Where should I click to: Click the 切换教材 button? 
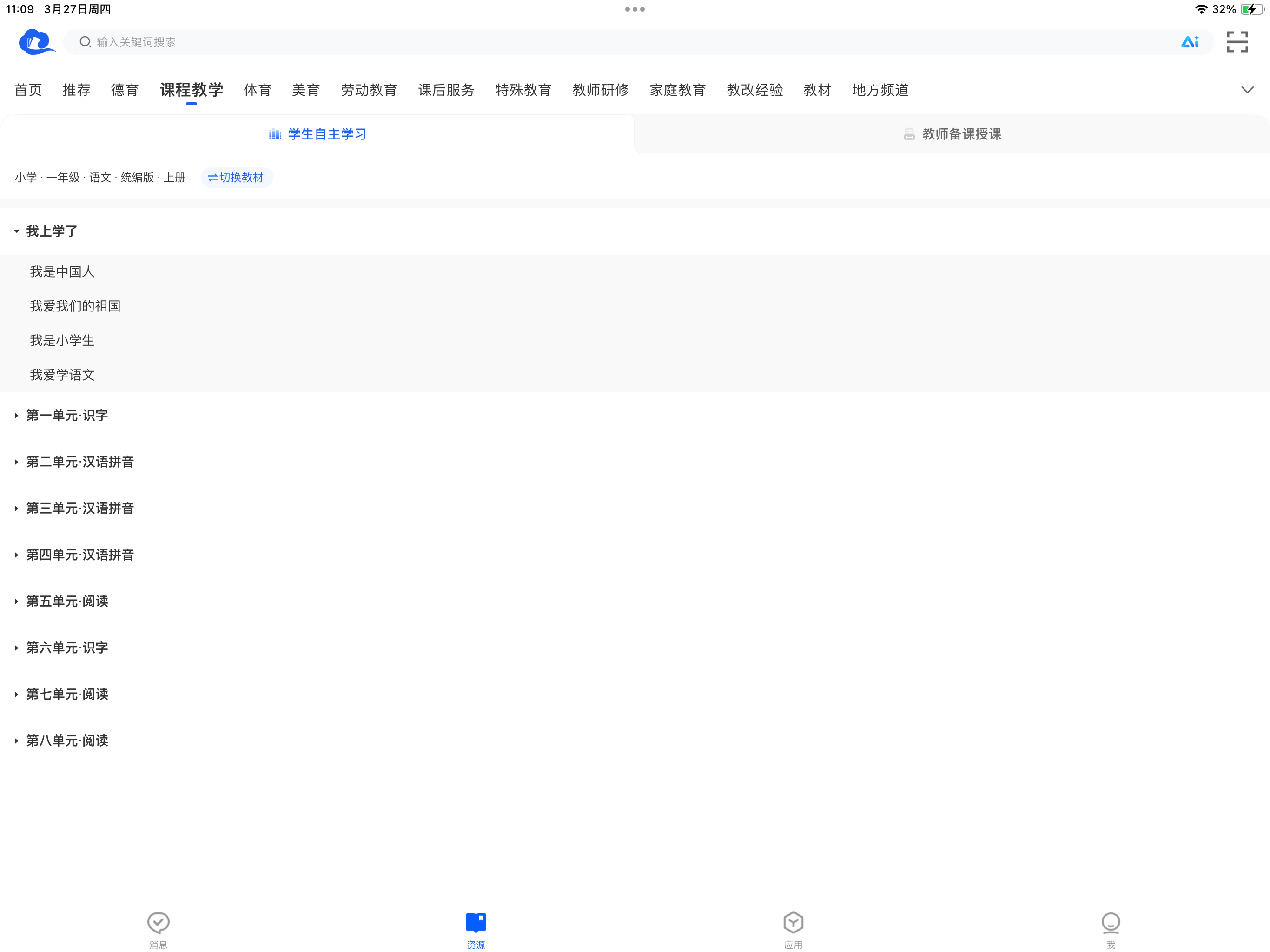click(x=236, y=178)
